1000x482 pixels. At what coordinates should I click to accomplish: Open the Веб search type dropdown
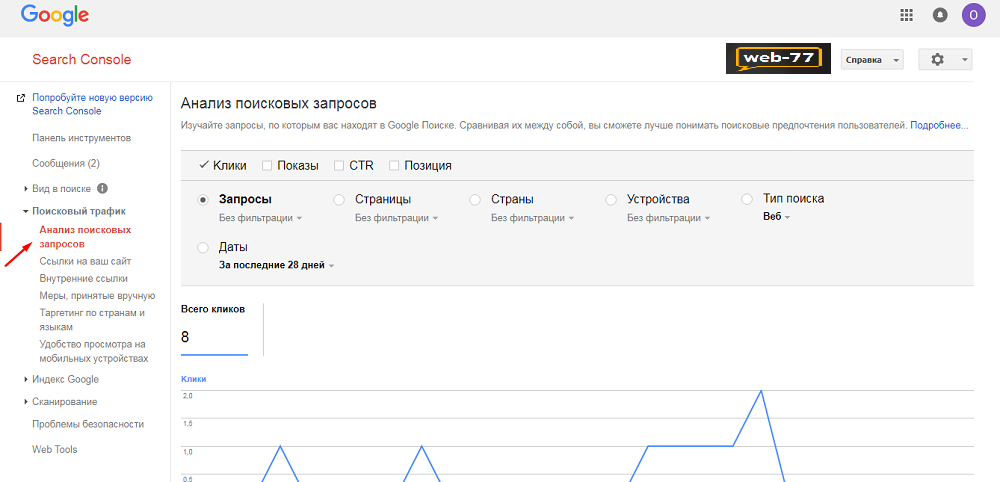click(776, 217)
